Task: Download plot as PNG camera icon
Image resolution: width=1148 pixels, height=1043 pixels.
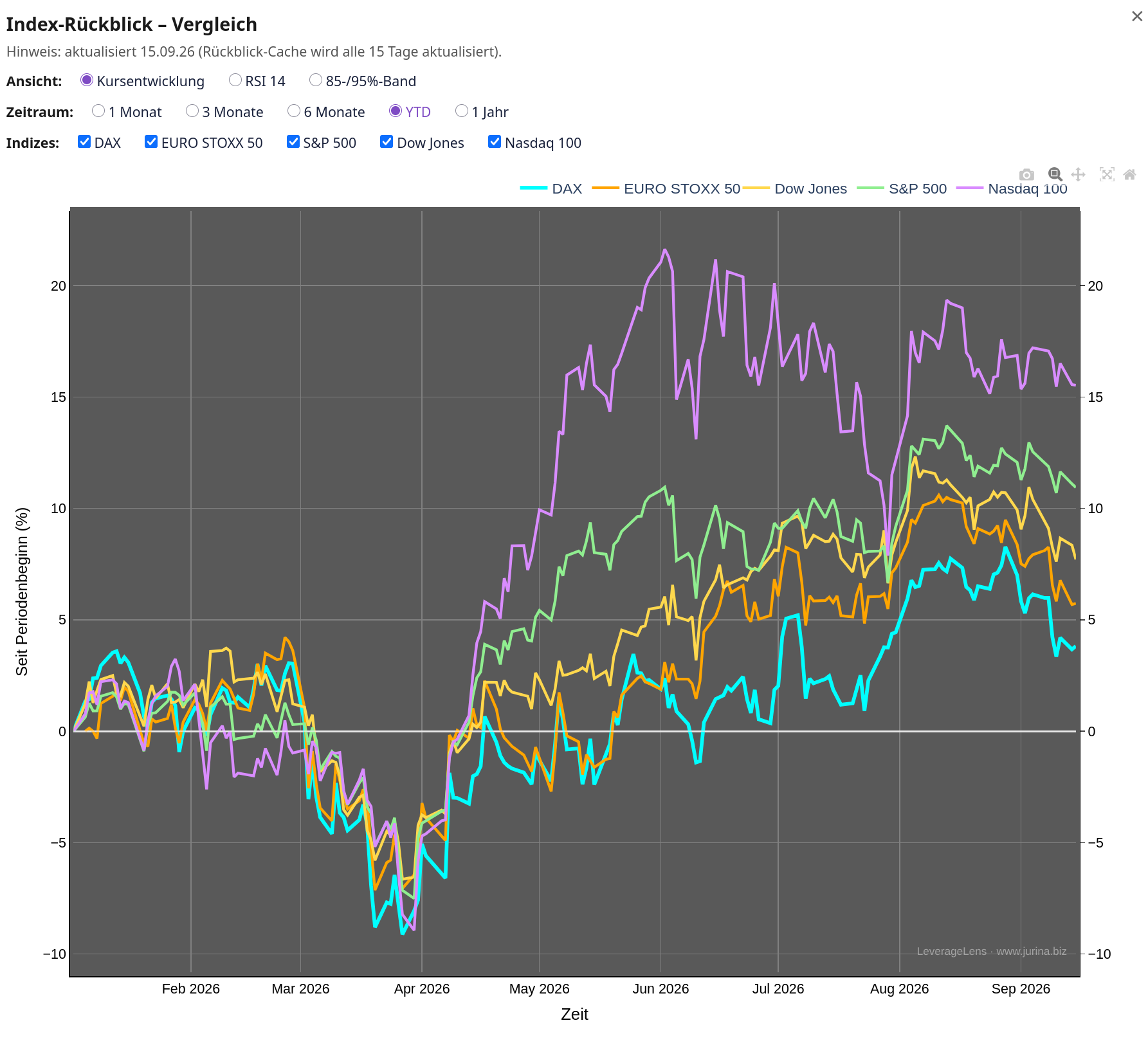Action: coord(1026,175)
